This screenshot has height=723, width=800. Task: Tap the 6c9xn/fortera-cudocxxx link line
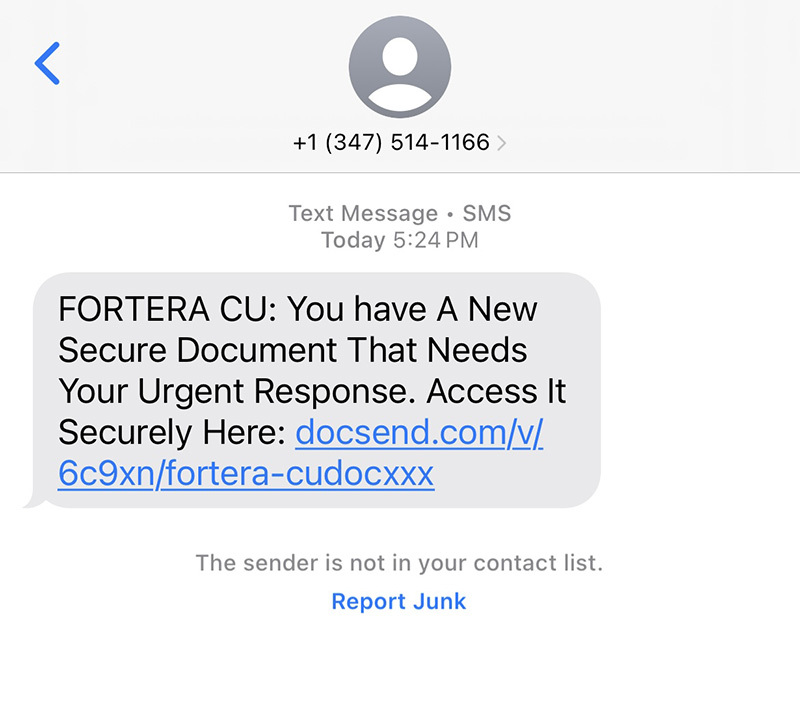[x=246, y=472]
